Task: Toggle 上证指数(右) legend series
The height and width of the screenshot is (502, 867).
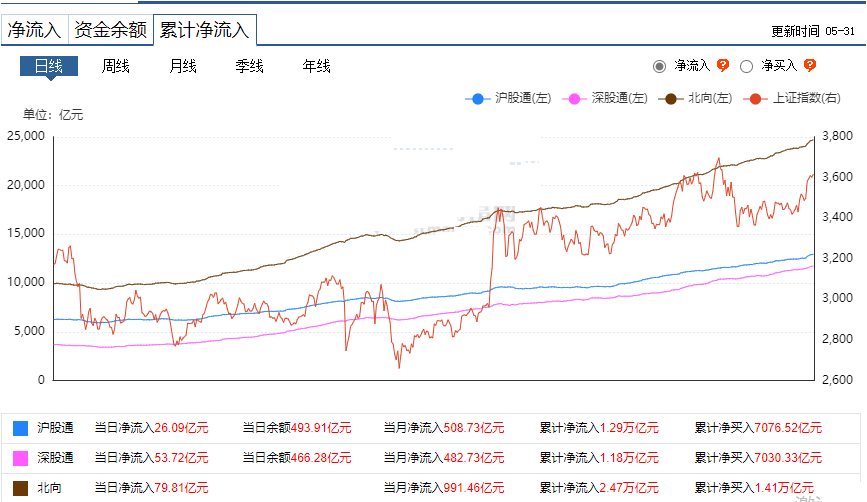Action: click(x=792, y=98)
